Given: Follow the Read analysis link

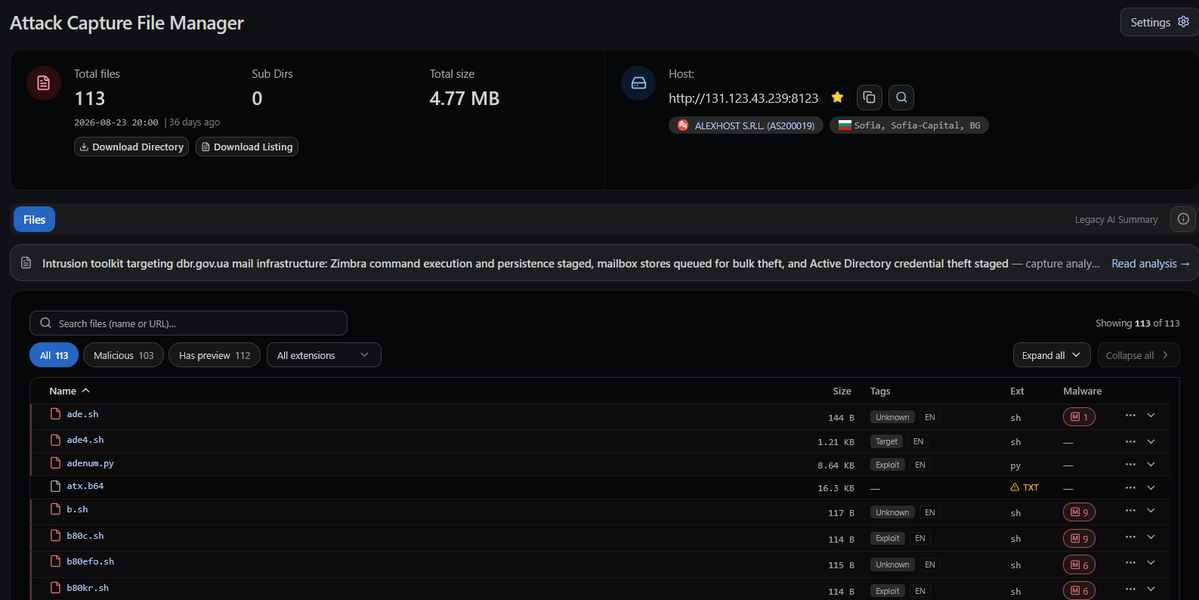Looking at the screenshot, I should click(x=1150, y=264).
